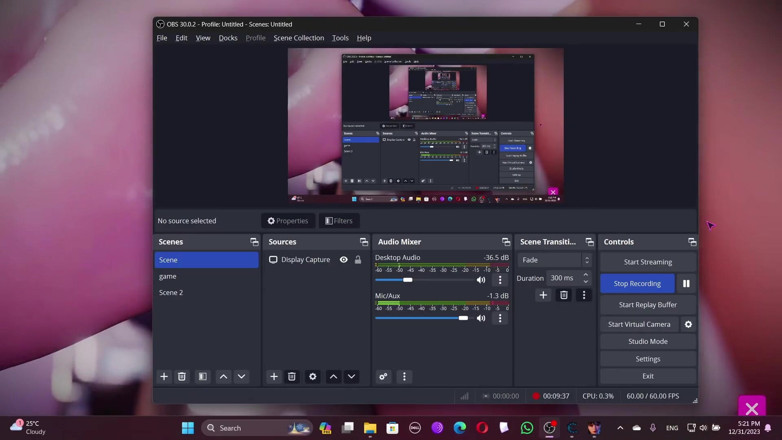
Task: Open Virtual Camera settings gear
Action: tap(688, 324)
